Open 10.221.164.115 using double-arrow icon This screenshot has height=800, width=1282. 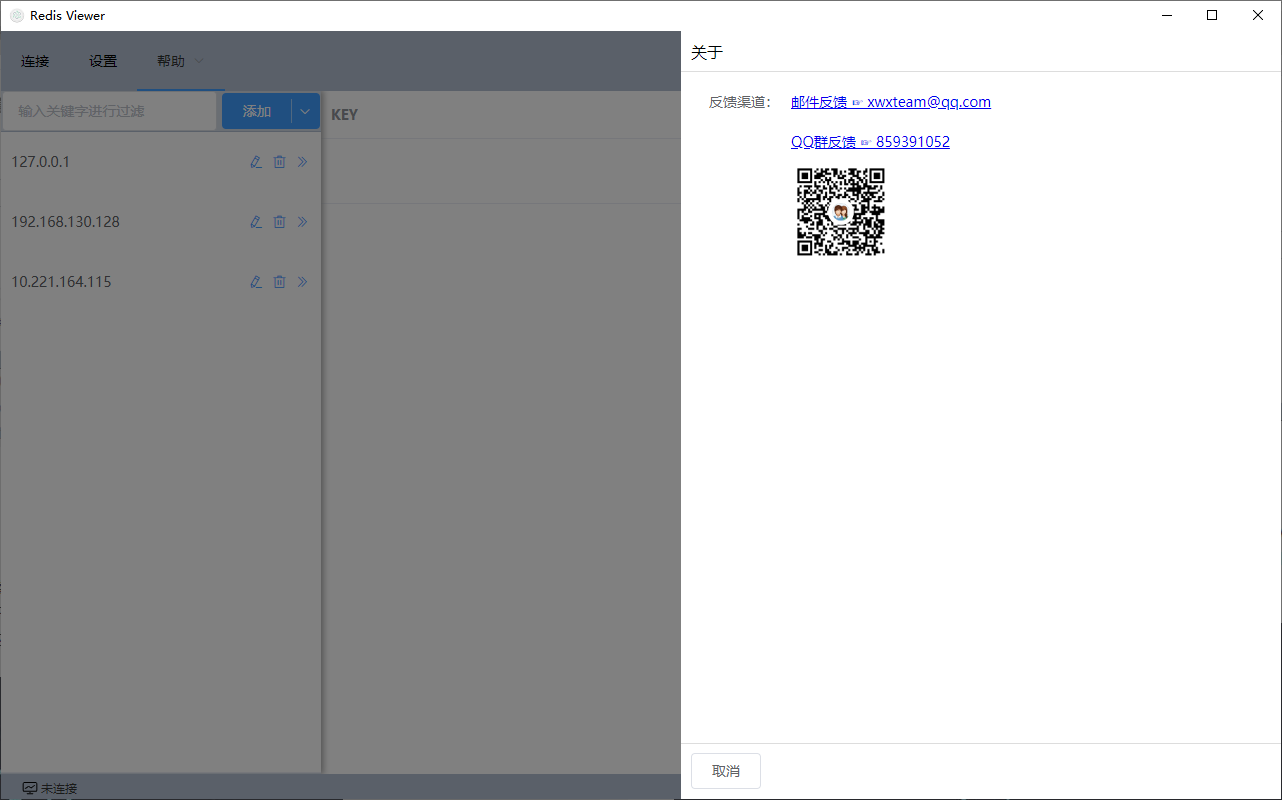coord(303,282)
